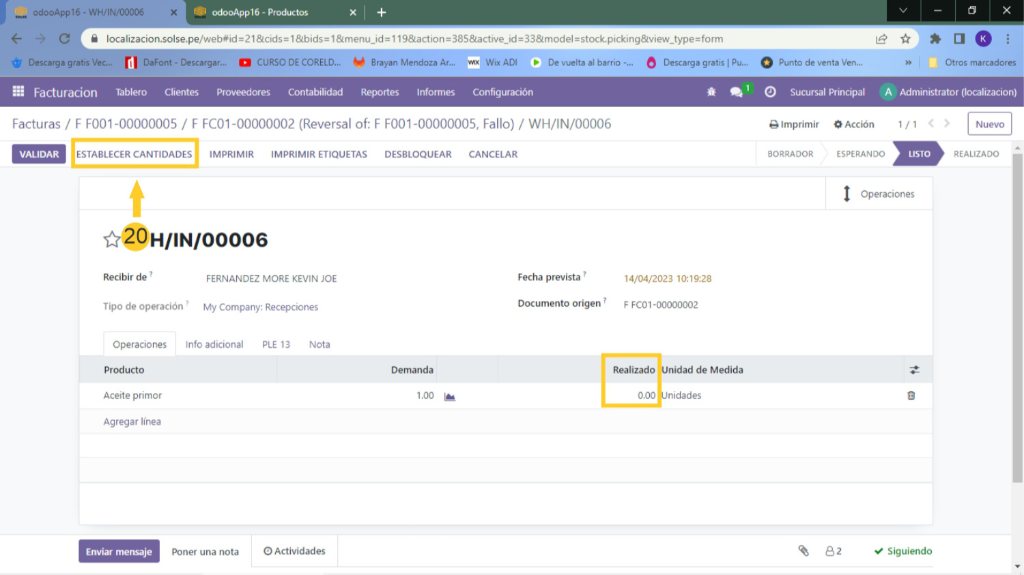Open the clock activities icon in navbar
This screenshot has height=575, width=1024.
point(770,92)
